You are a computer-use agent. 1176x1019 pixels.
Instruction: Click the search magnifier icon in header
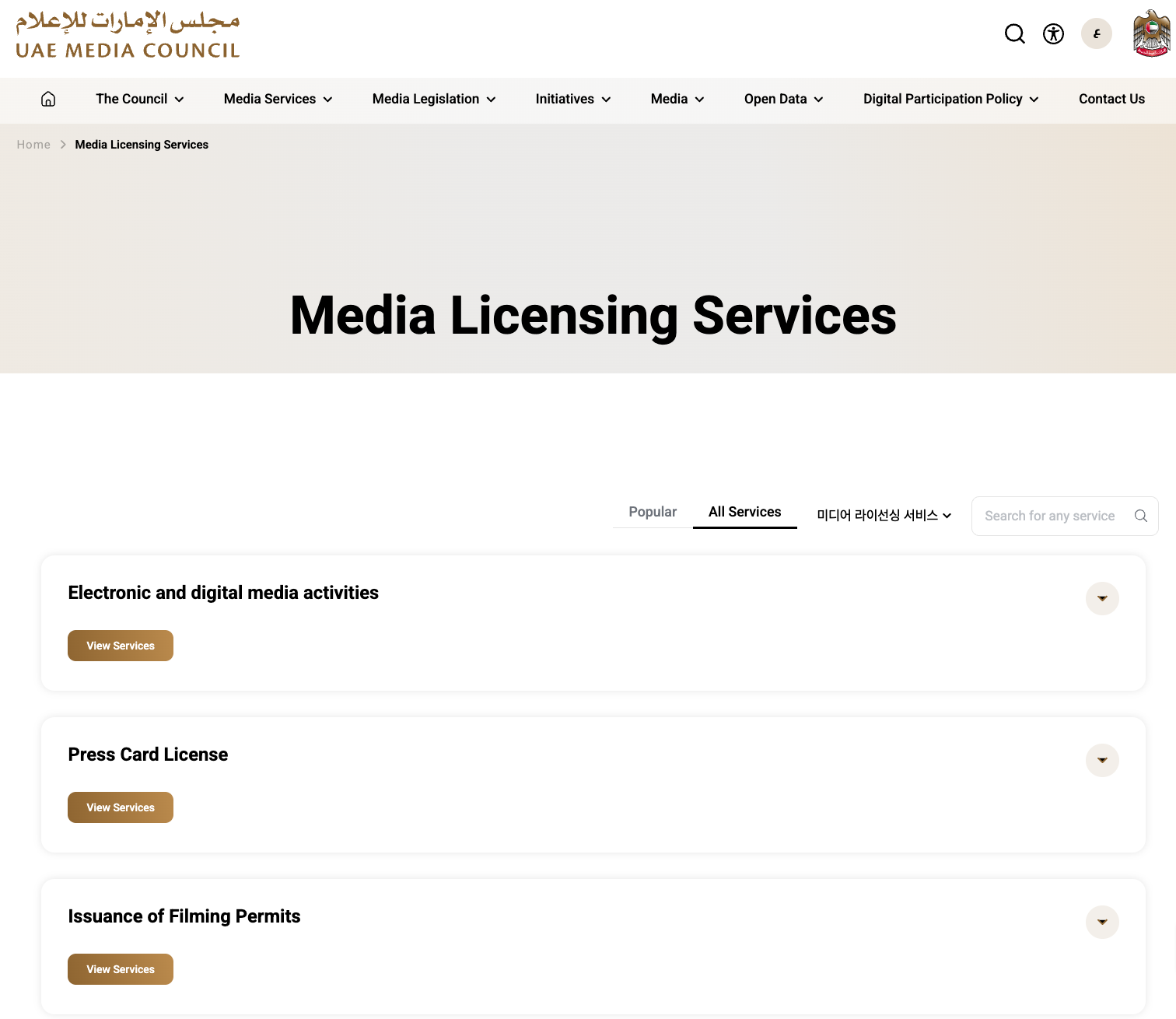pyautogui.click(x=1014, y=33)
